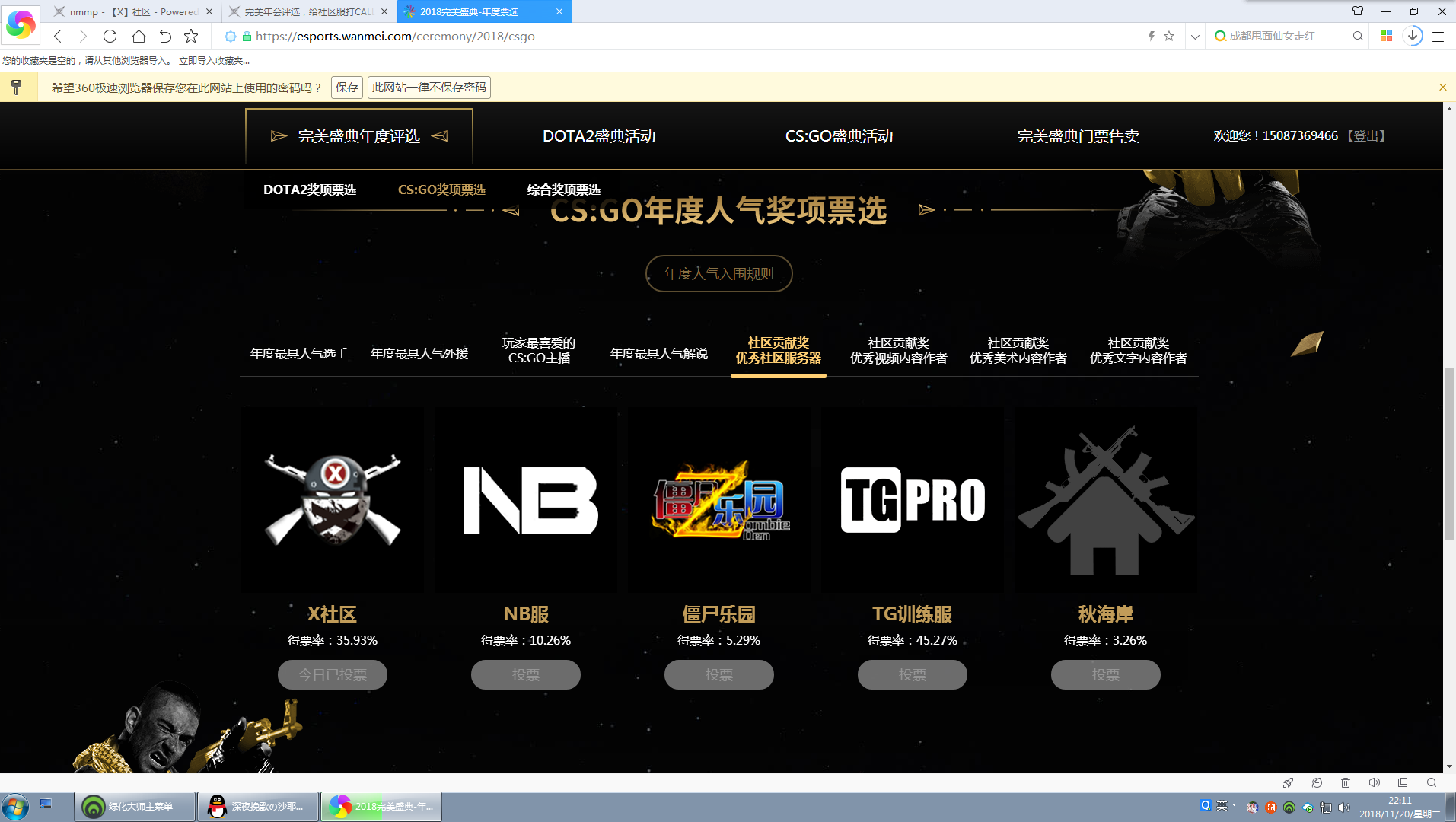
Task: Select 社区贡献奖 优秀视频内容作者 category tab
Action: point(898,351)
